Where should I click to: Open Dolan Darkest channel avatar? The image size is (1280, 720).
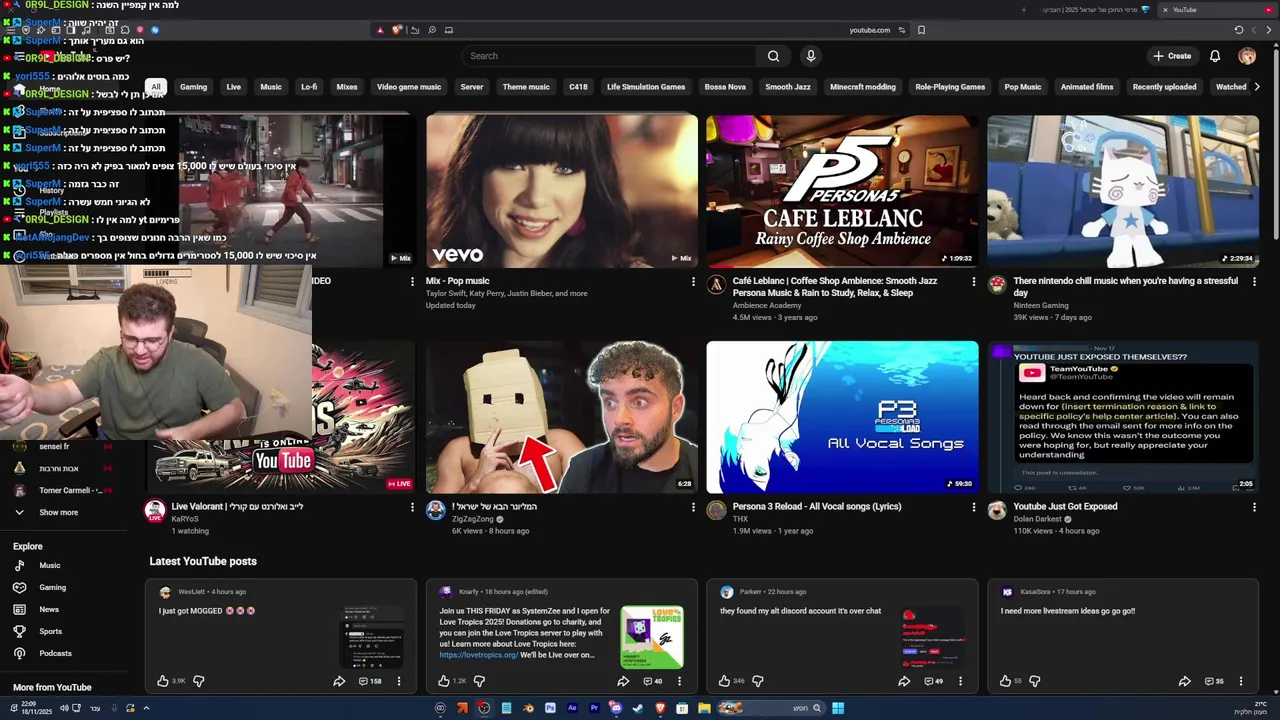(997, 511)
